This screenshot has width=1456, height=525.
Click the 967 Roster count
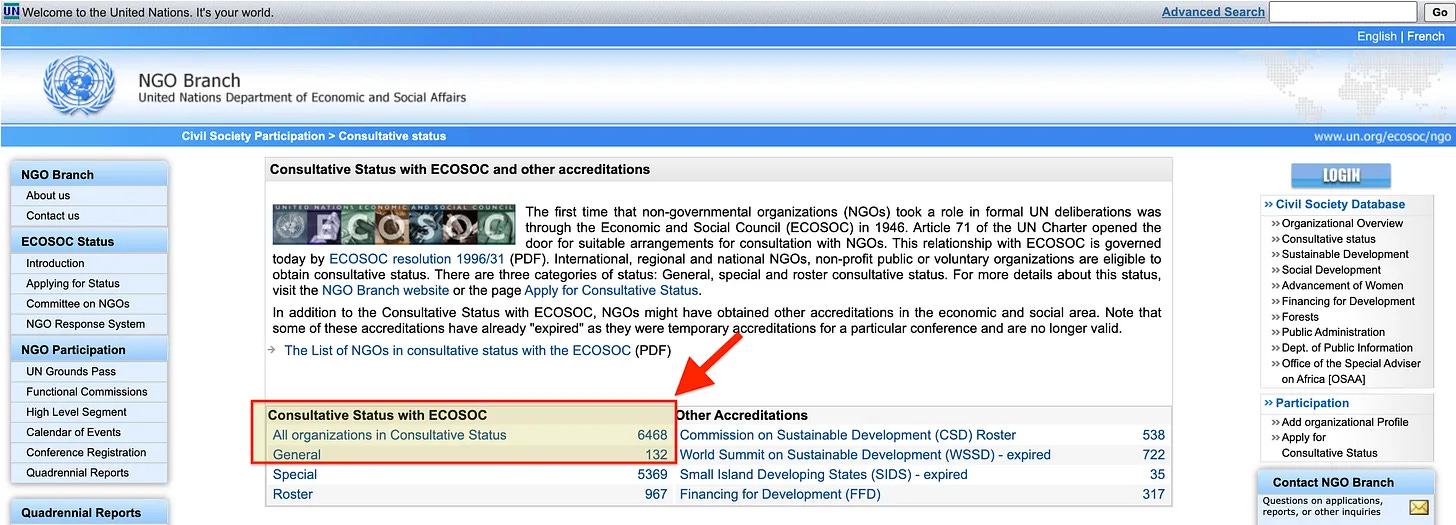656,494
